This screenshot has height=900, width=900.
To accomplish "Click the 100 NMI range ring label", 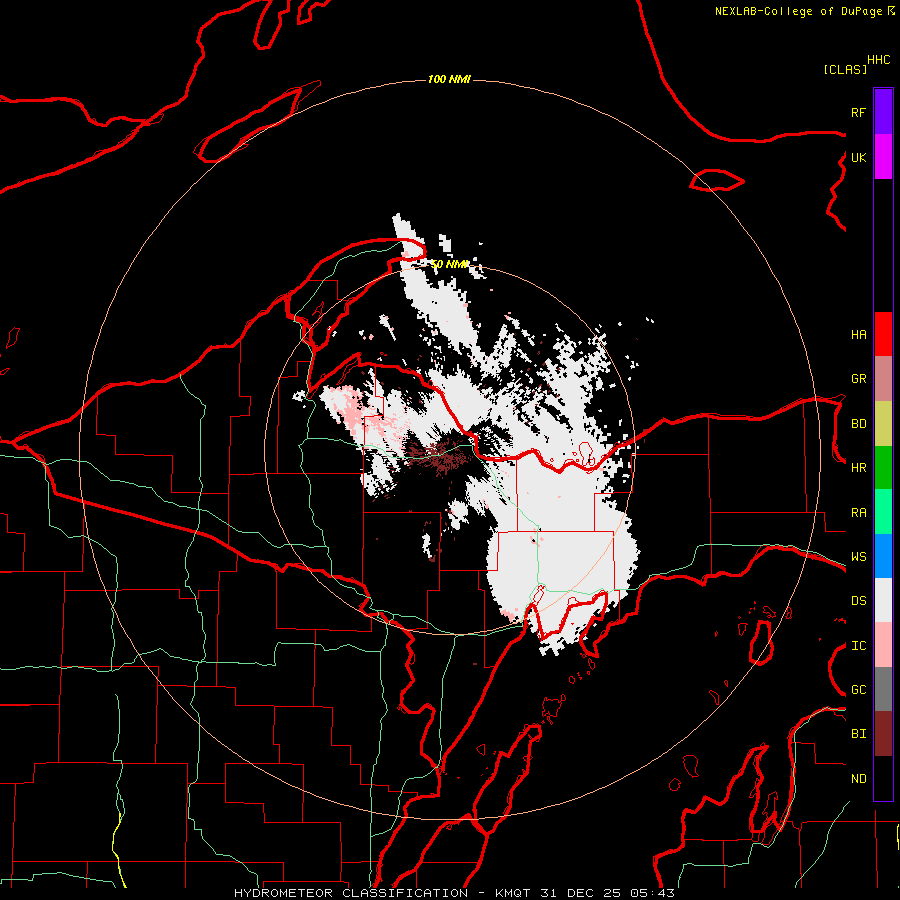I will click(449, 79).
